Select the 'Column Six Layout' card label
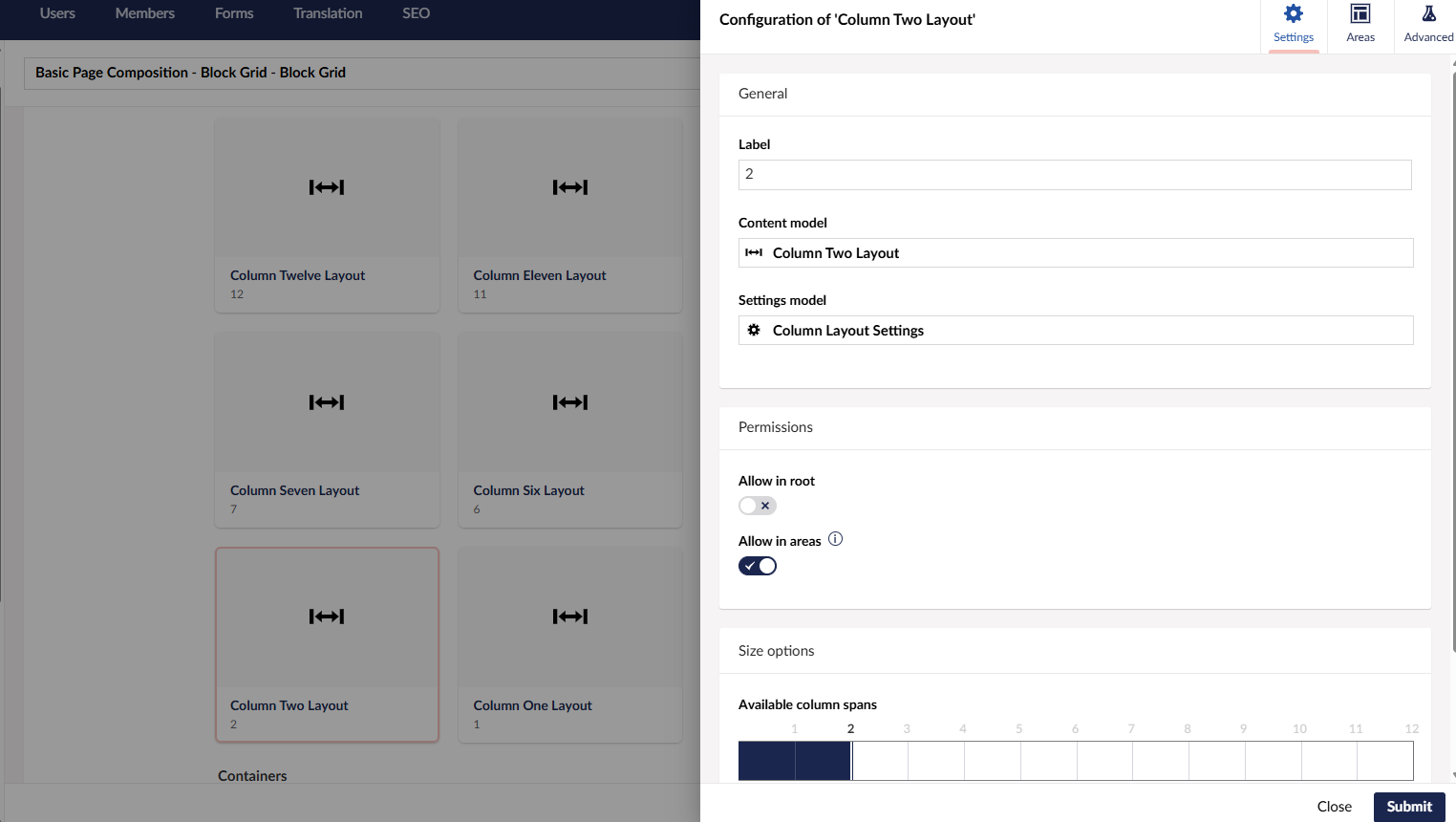The height and width of the screenshot is (822, 1456). pos(528,490)
